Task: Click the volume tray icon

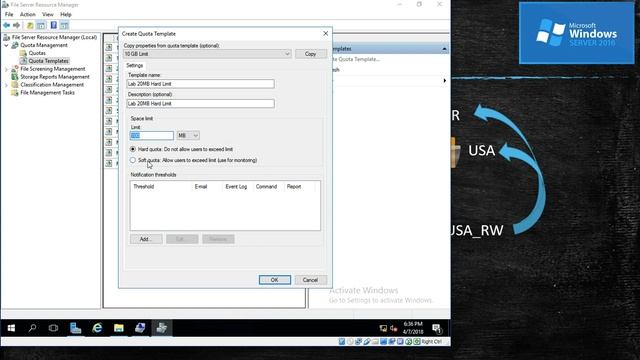Action: [393, 328]
